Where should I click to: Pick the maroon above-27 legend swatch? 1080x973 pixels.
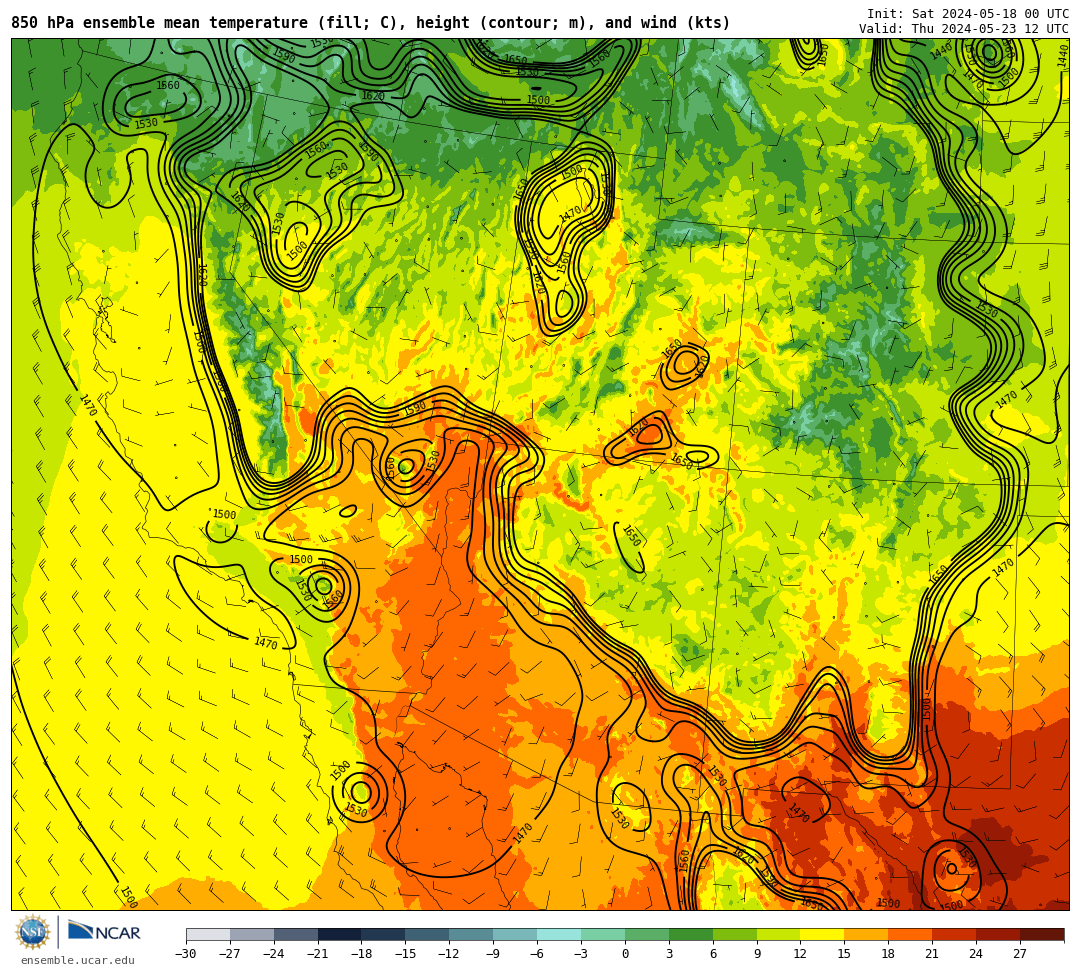(1042, 934)
